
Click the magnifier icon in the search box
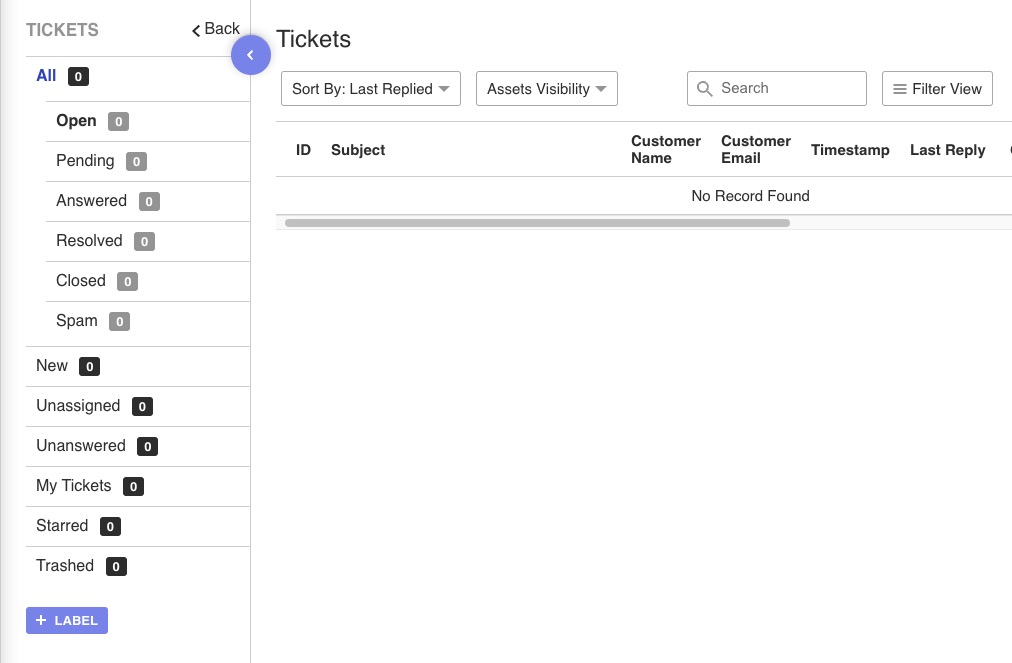707,88
